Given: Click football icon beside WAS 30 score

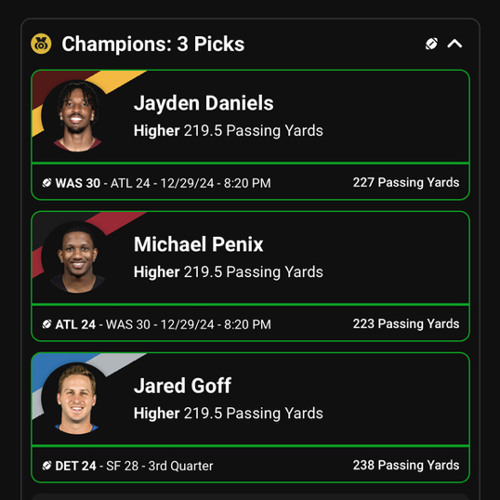Looking at the screenshot, I should click(47, 183).
